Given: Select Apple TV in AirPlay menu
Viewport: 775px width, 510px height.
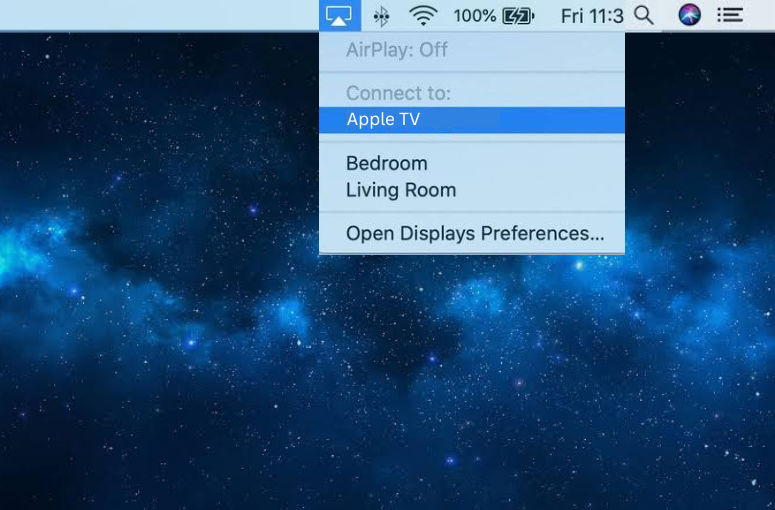Looking at the screenshot, I should tap(472, 120).
